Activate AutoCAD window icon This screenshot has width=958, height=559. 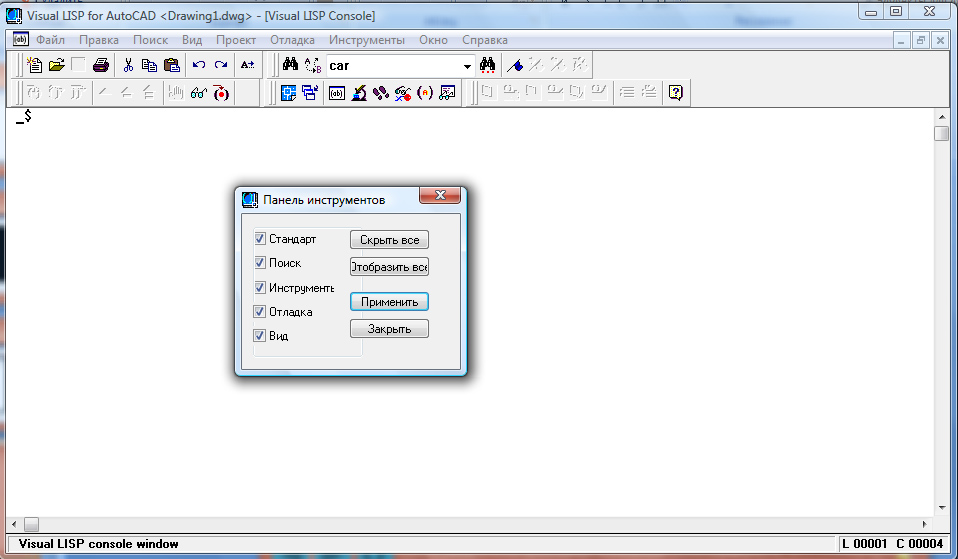(x=288, y=93)
